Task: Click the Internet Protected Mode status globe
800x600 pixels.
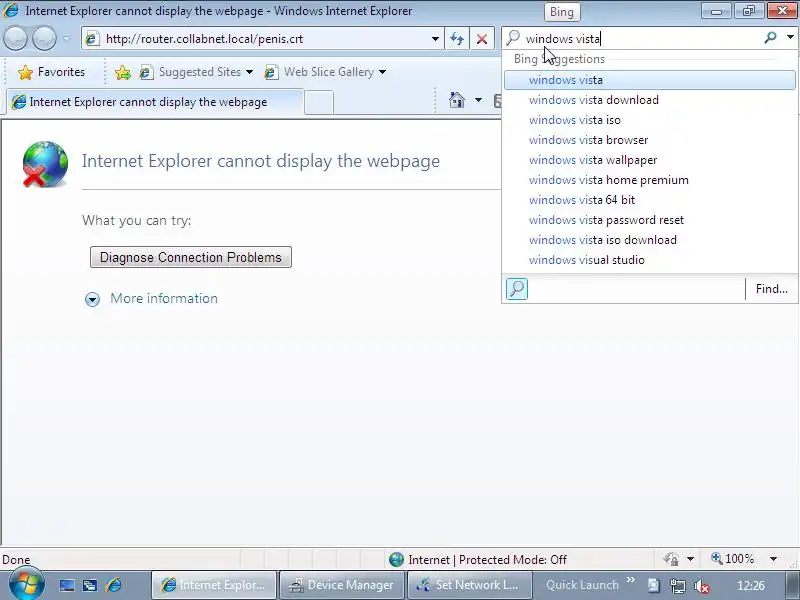Action: (396, 560)
